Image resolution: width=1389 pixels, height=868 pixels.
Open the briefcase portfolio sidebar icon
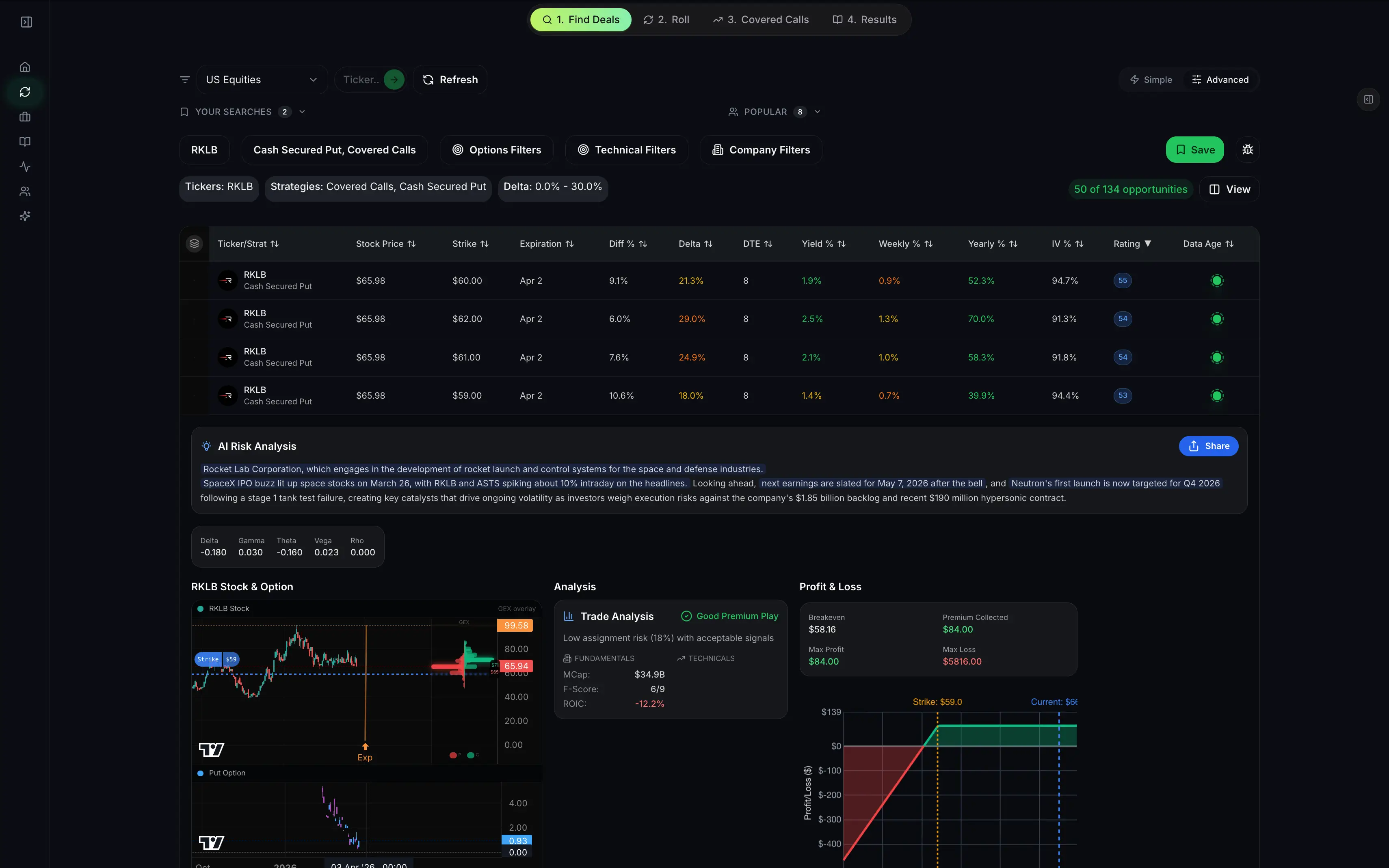[25, 117]
